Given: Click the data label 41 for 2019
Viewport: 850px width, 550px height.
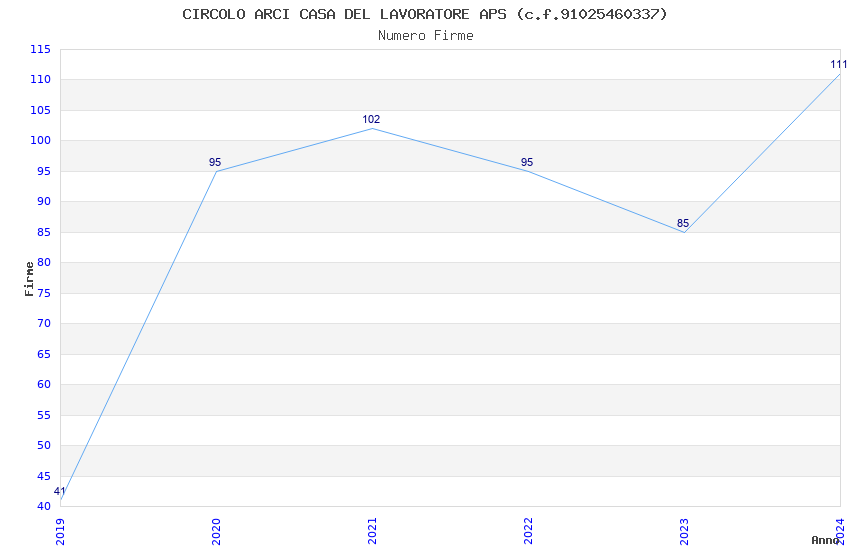Looking at the screenshot, I should click(59, 491).
